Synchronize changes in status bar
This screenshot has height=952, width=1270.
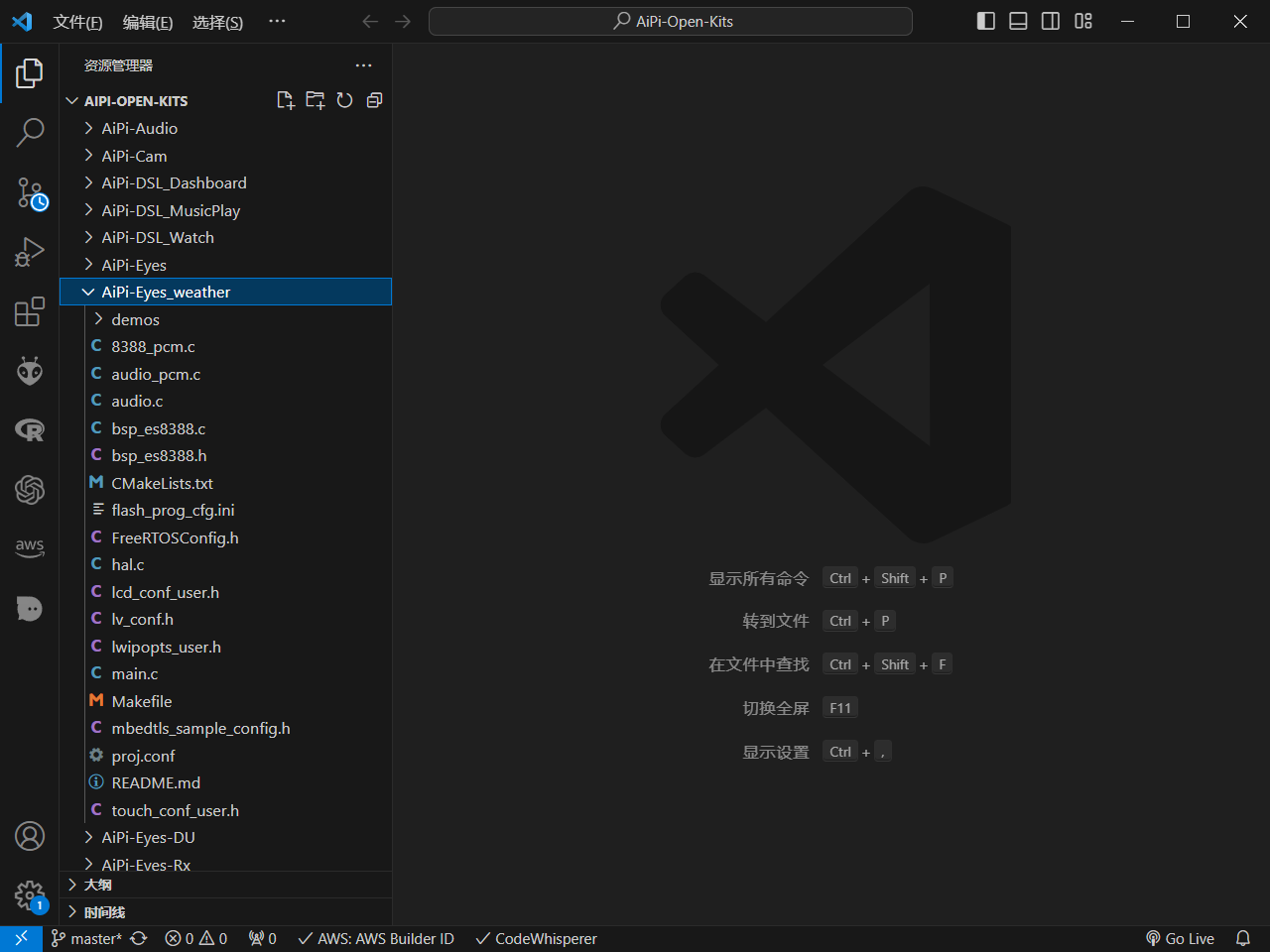(139, 938)
